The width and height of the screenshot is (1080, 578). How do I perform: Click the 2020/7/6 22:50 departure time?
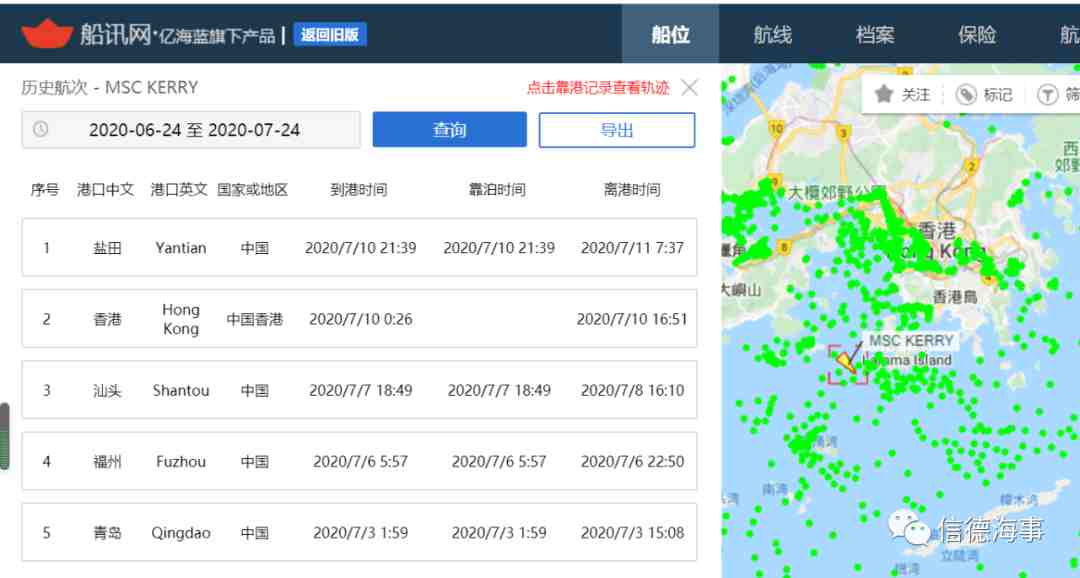(632, 462)
